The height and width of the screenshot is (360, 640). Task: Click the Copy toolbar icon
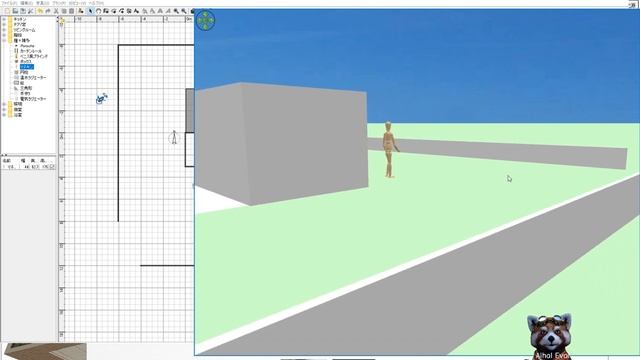coord(64,11)
